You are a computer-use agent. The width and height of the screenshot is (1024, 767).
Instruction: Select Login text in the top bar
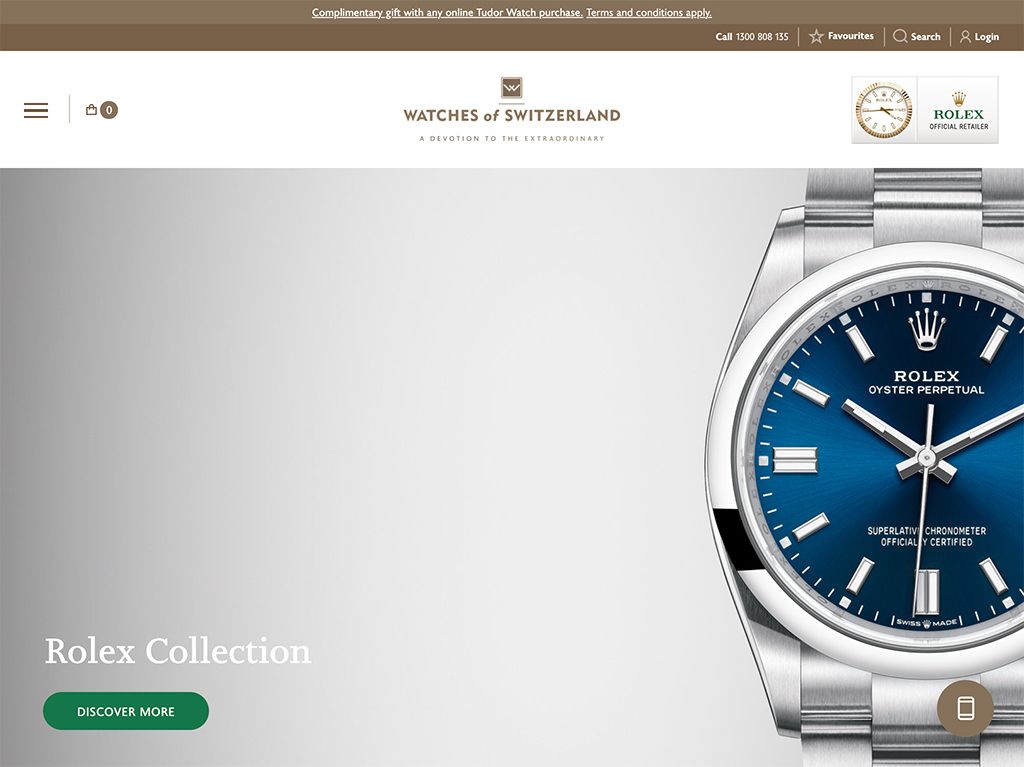click(x=987, y=37)
